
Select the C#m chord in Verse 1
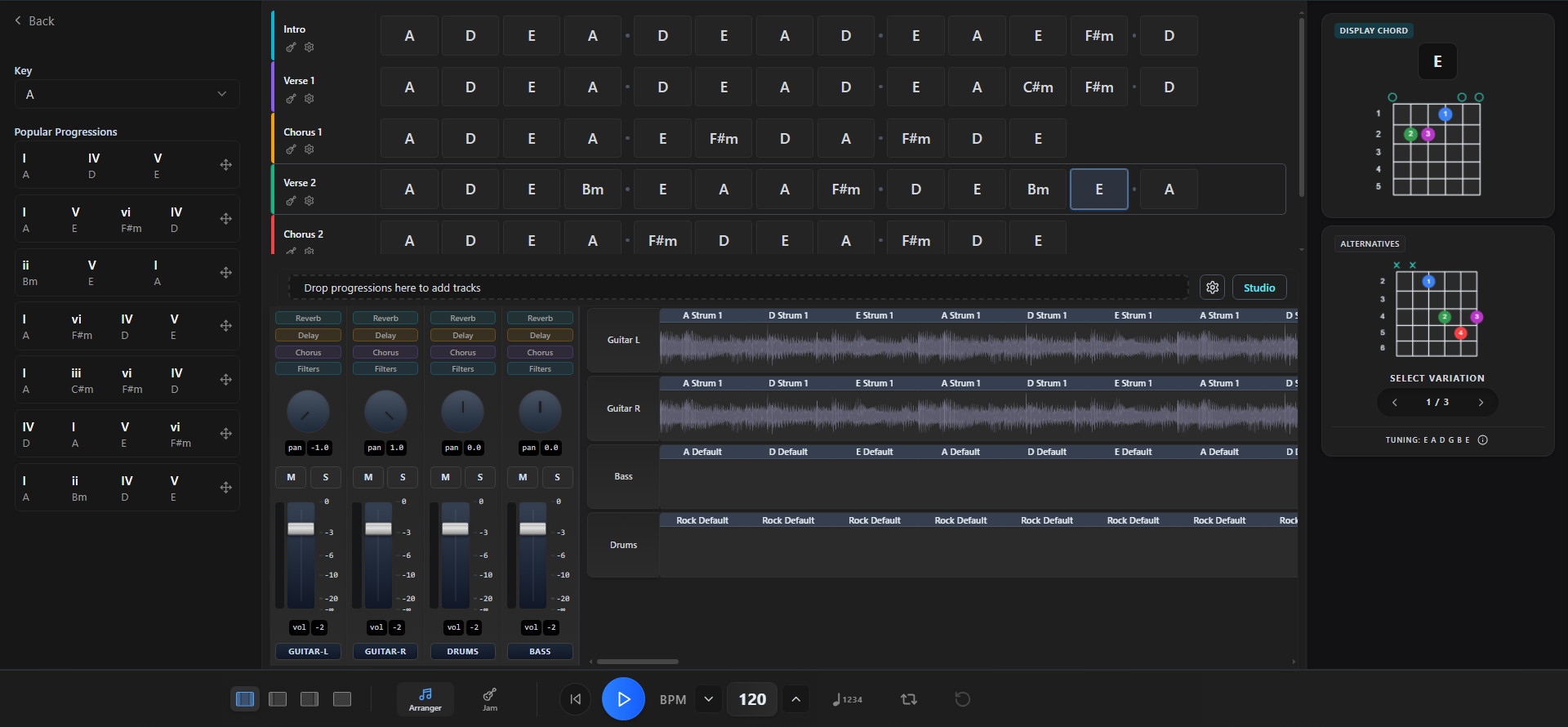tap(1038, 87)
